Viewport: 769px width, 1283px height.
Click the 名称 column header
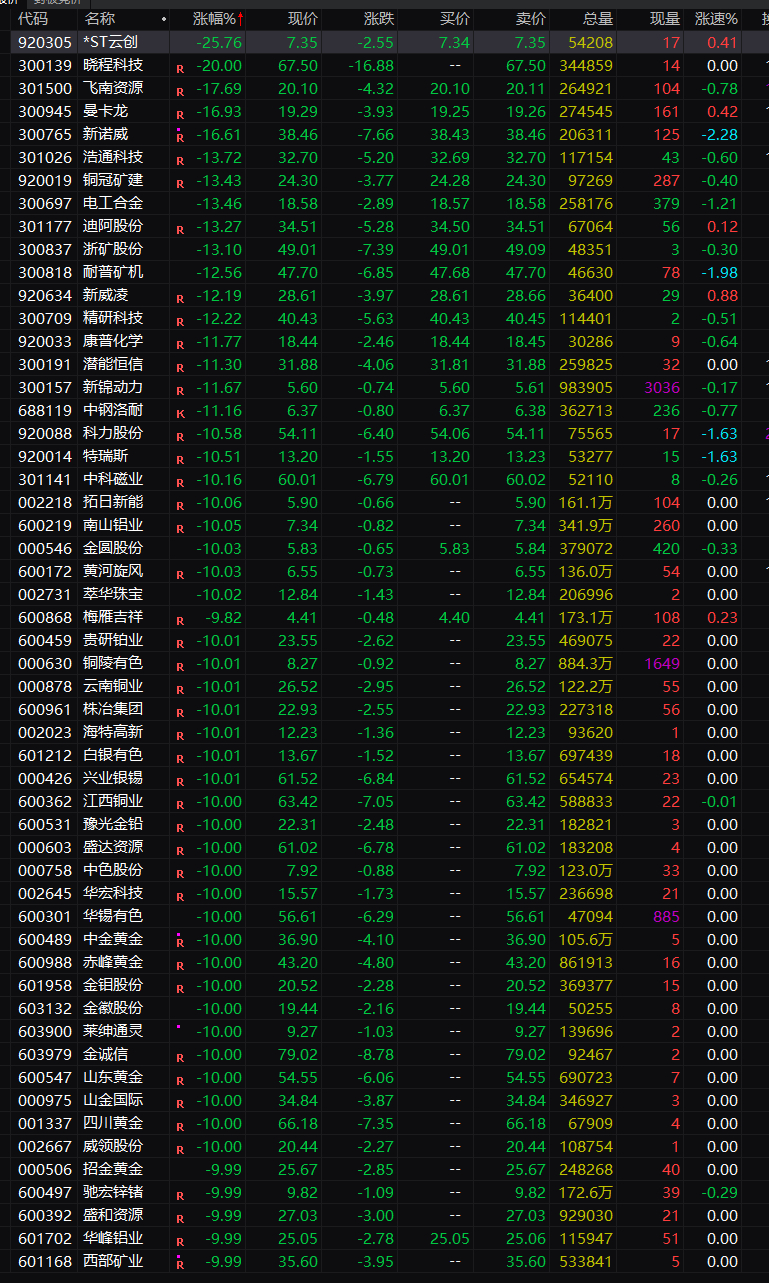coord(100,19)
